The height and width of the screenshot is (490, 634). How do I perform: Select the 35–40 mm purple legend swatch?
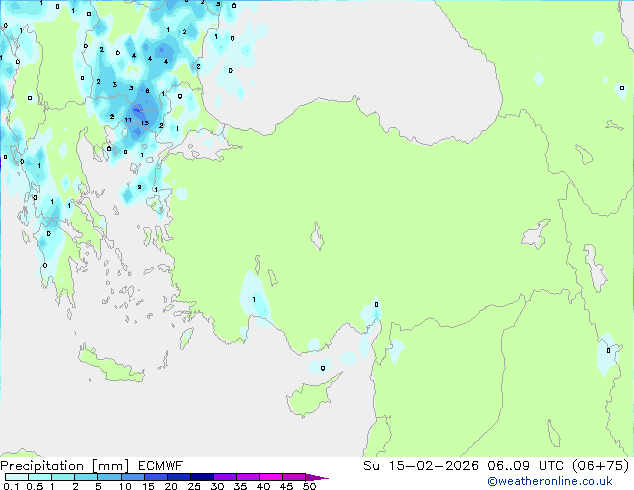248,477
